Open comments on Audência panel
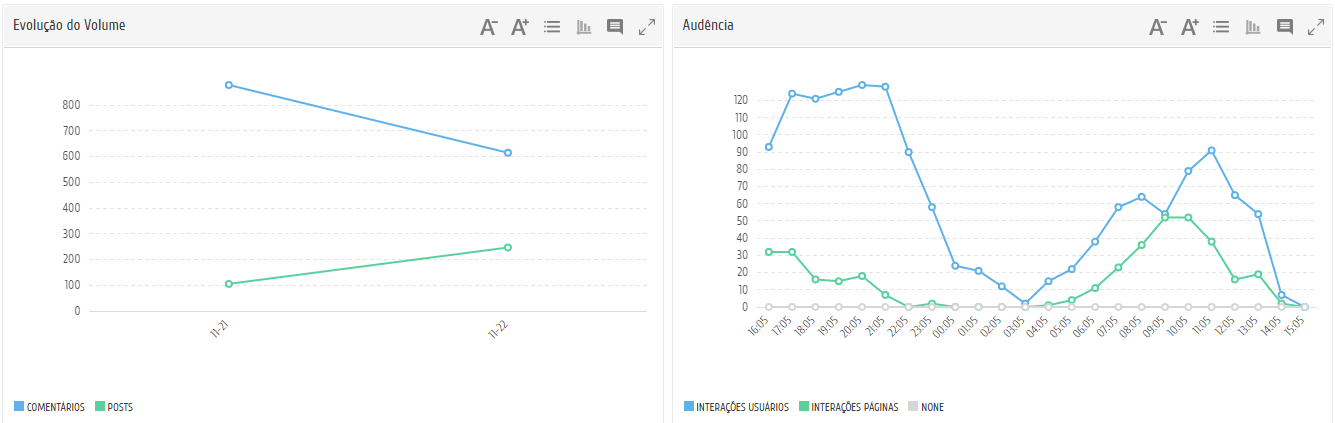The width and height of the screenshot is (1335, 423). [x=1285, y=27]
